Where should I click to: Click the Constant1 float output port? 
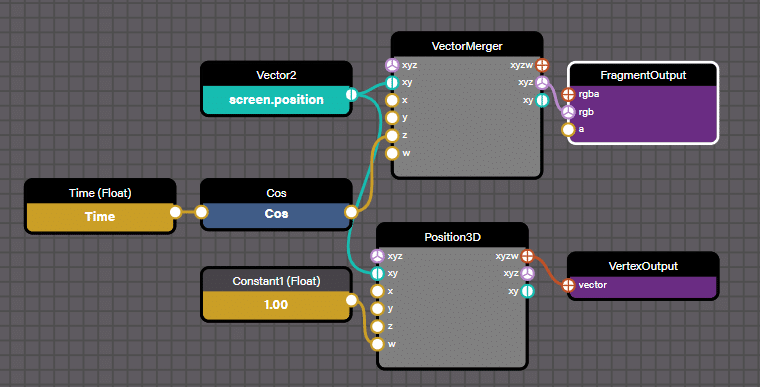tap(351, 300)
